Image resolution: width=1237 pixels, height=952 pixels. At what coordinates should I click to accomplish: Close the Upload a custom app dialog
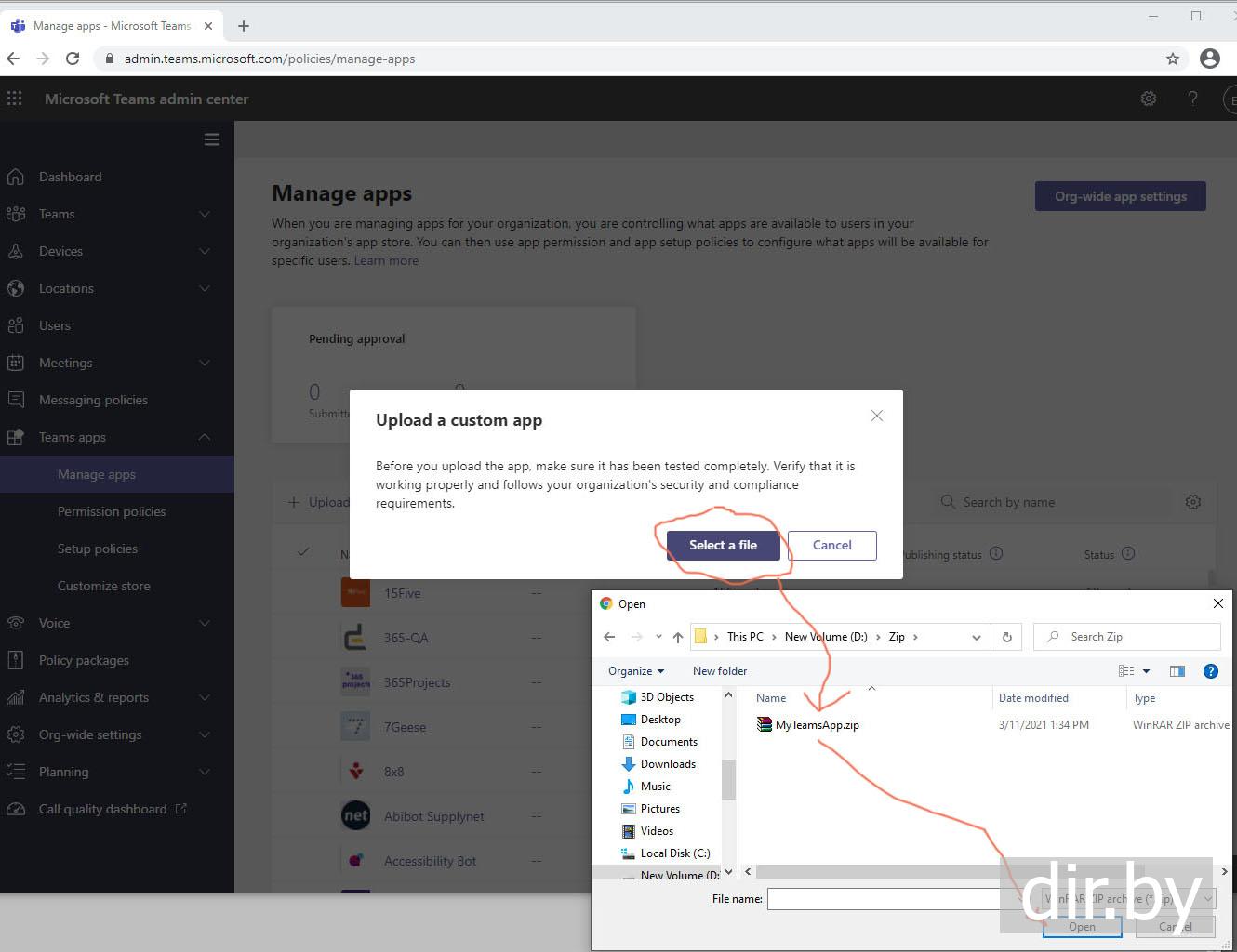pyautogui.click(x=877, y=416)
